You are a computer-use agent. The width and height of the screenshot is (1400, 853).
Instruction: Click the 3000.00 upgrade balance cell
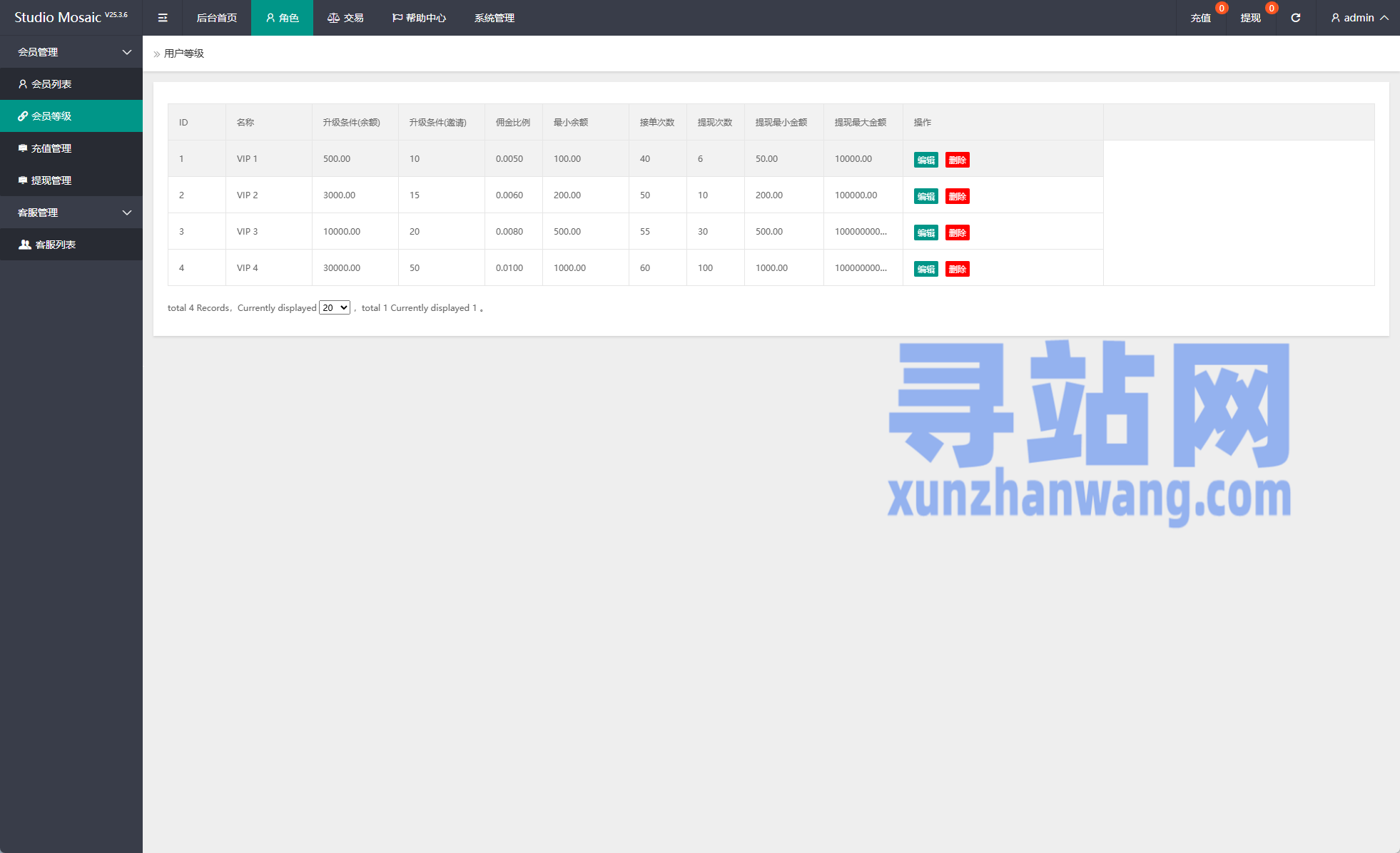coord(355,195)
